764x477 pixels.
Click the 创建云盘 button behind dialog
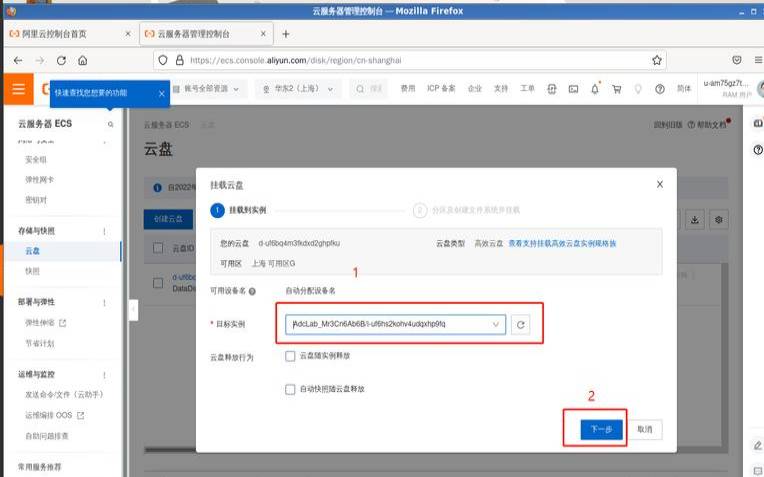pyautogui.click(x=169, y=219)
